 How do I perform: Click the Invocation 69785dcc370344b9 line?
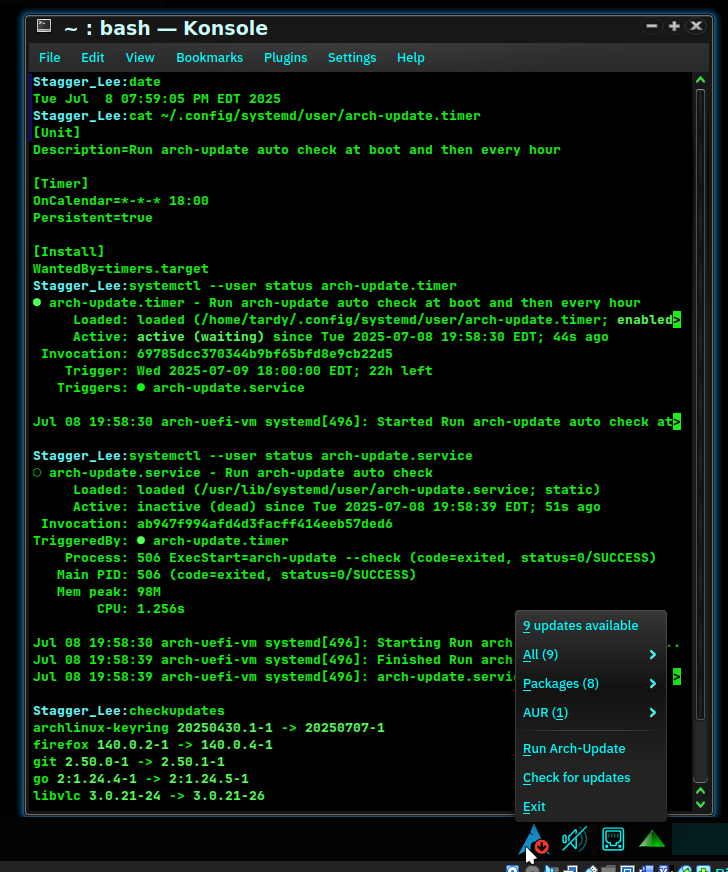tap(217, 354)
